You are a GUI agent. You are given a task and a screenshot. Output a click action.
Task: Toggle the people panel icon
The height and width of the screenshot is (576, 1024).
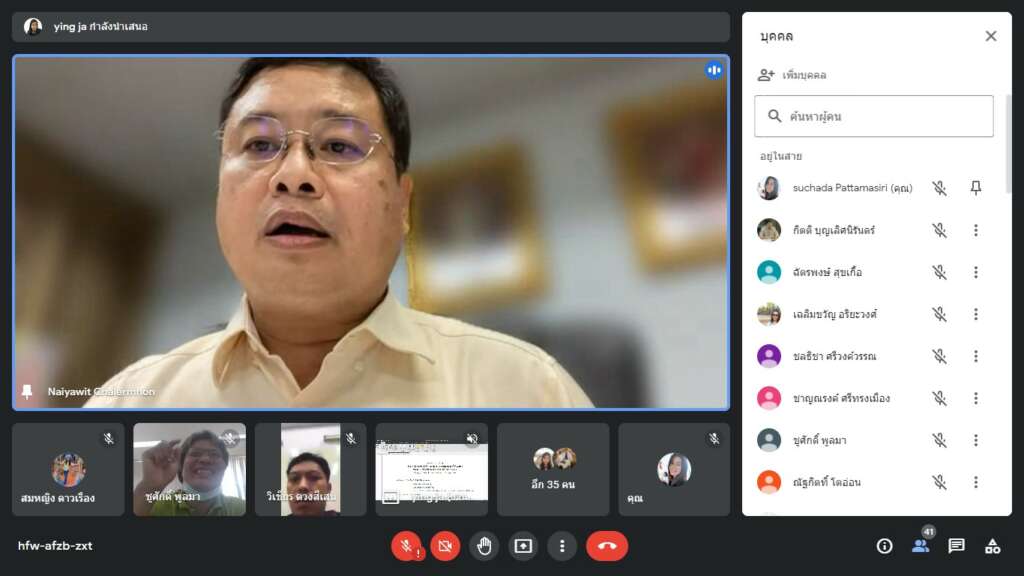coord(920,546)
